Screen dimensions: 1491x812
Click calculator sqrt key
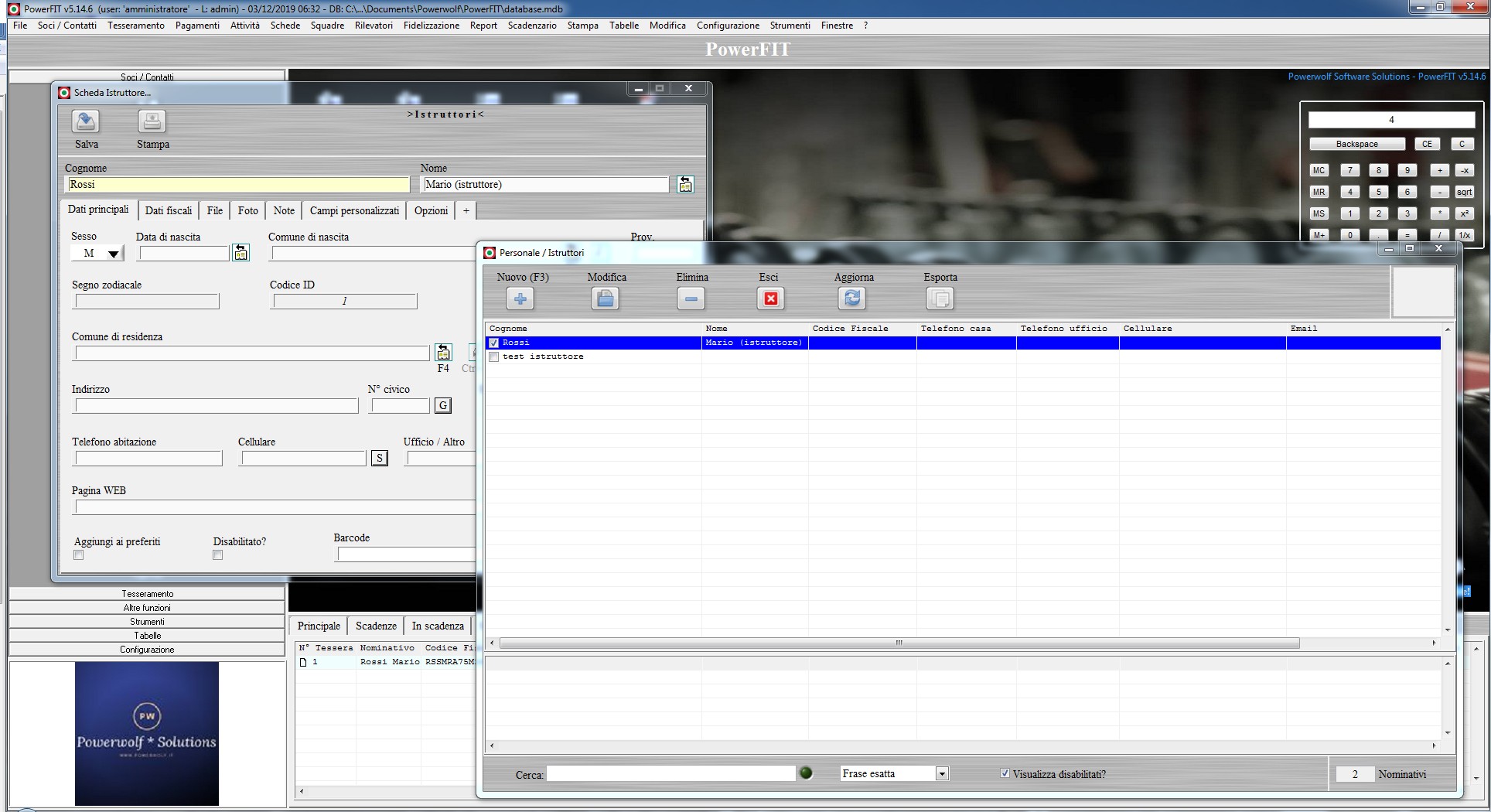pos(1465,192)
